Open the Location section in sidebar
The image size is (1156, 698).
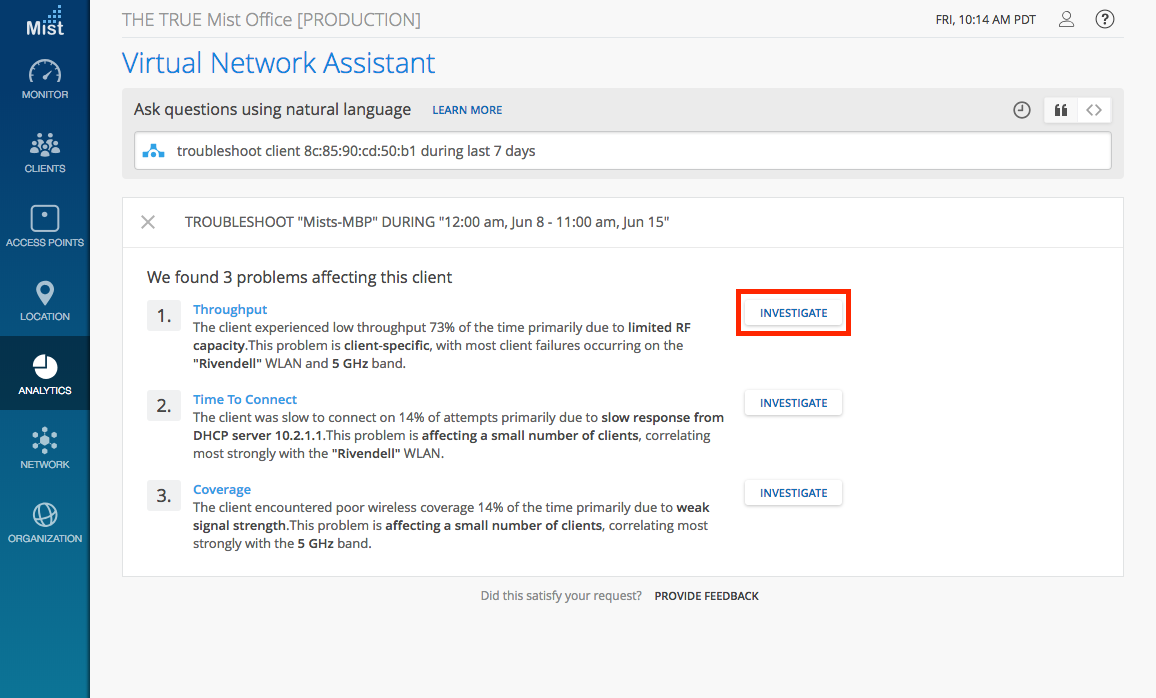pyautogui.click(x=45, y=301)
